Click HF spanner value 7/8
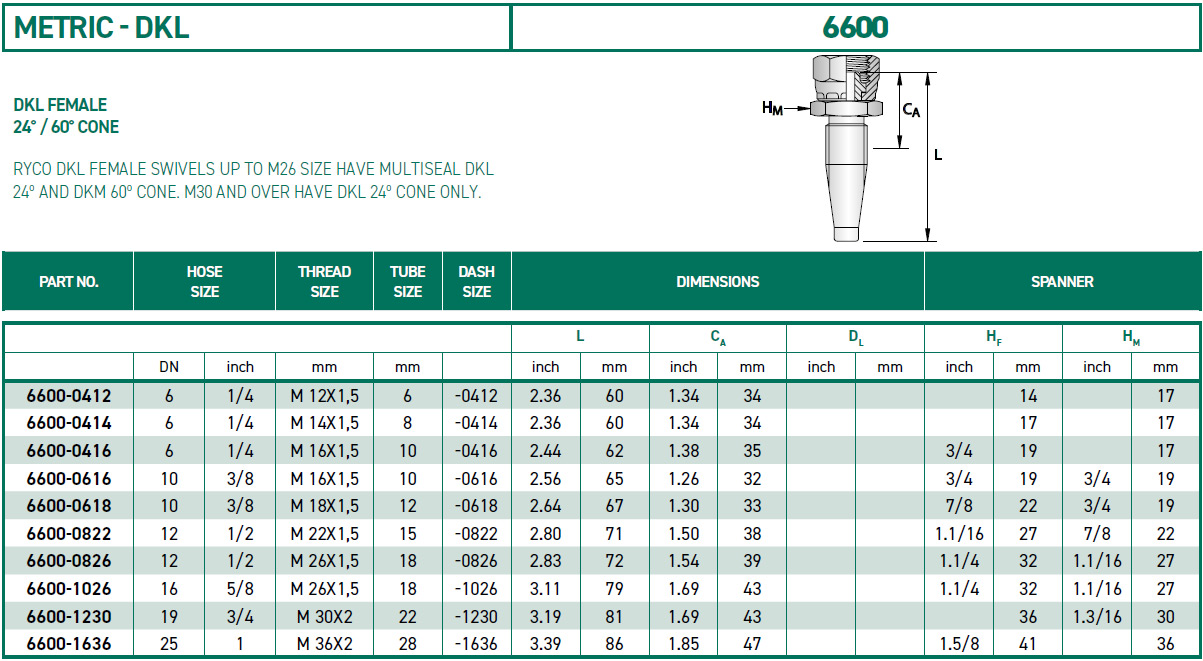This screenshot has height=661, width=1203. click(x=959, y=505)
